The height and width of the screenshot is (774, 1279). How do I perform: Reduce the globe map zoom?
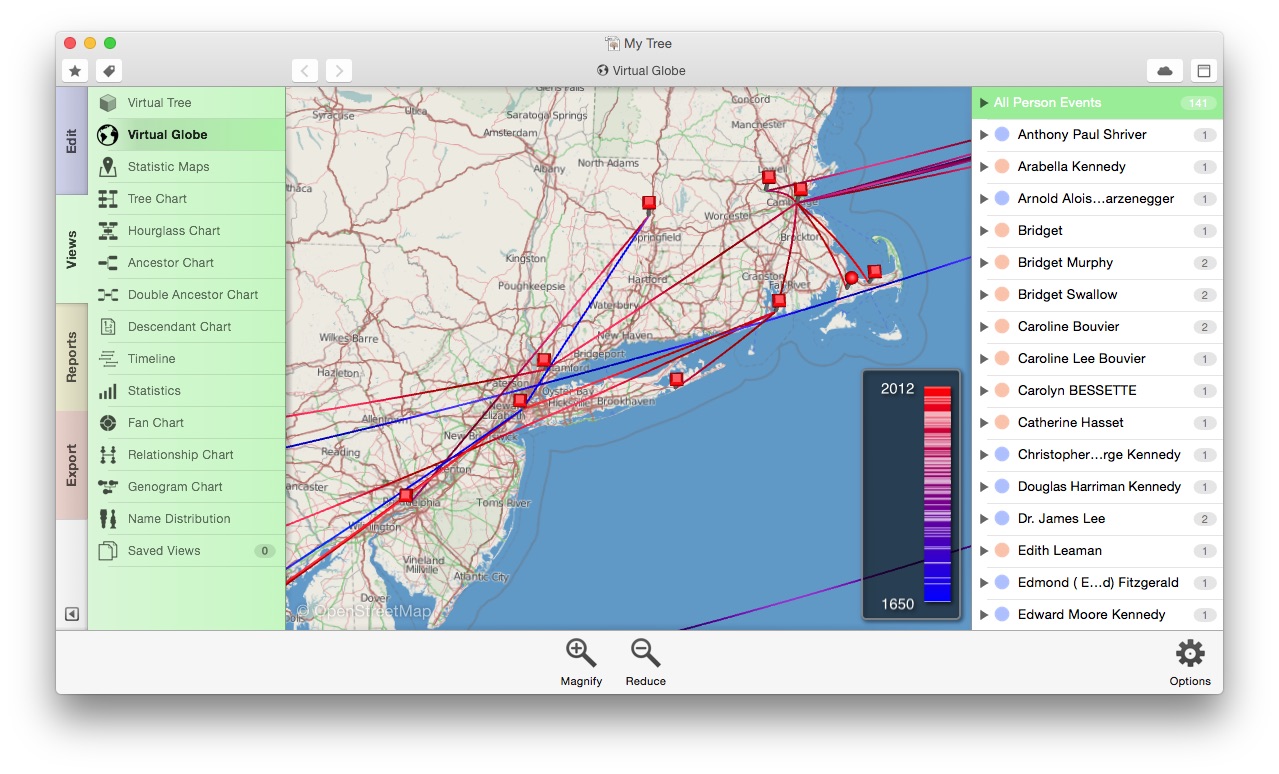click(x=645, y=662)
